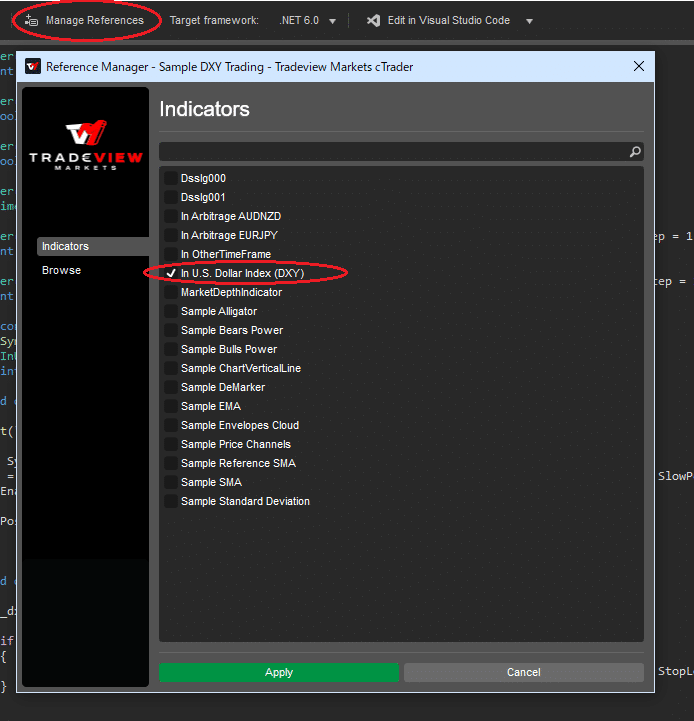694x721 pixels.
Task: Click the 'MarketDepthIndicator' label text
Action: [x=231, y=292]
